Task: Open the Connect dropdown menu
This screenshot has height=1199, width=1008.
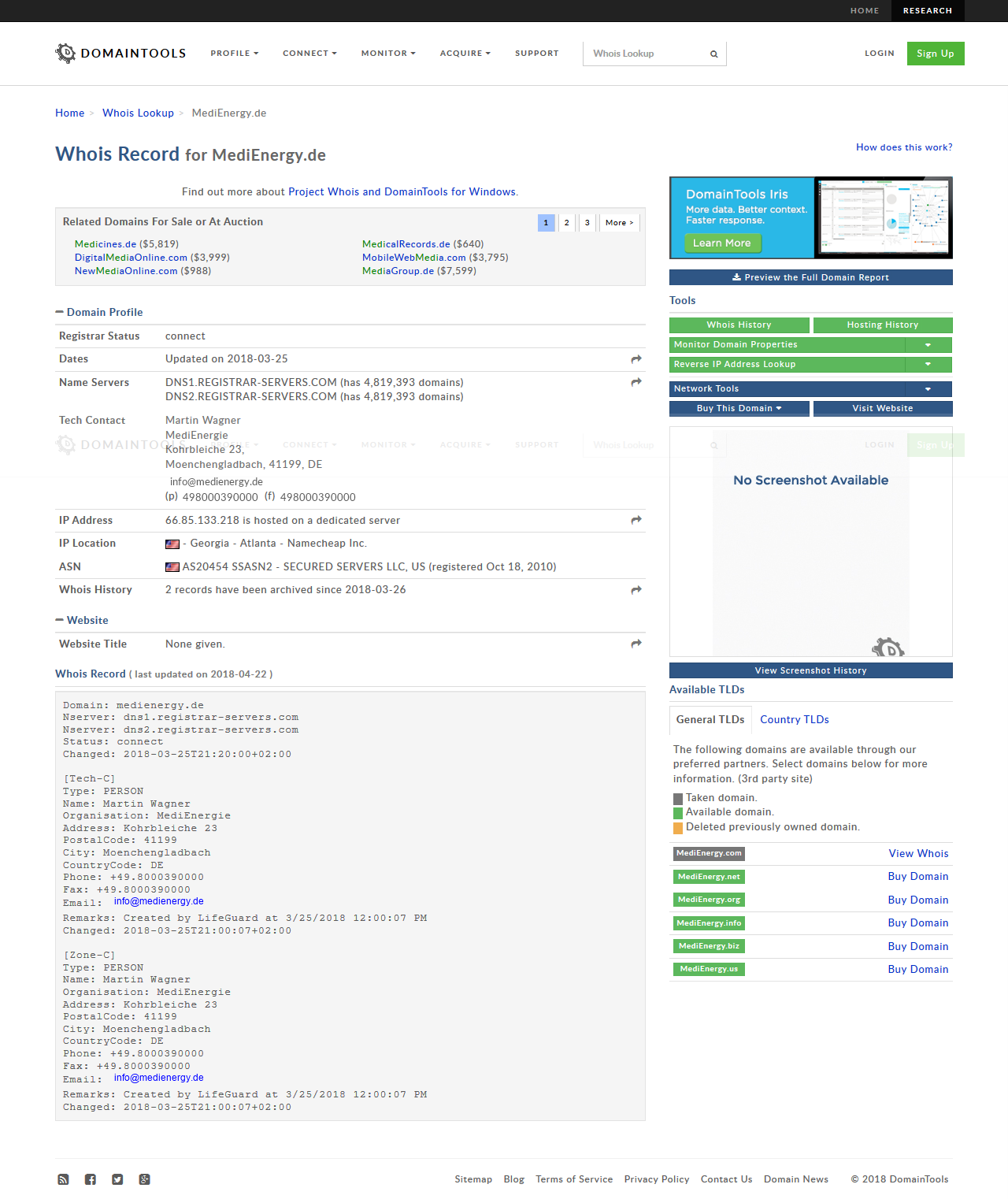Action: [x=309, y=54]
